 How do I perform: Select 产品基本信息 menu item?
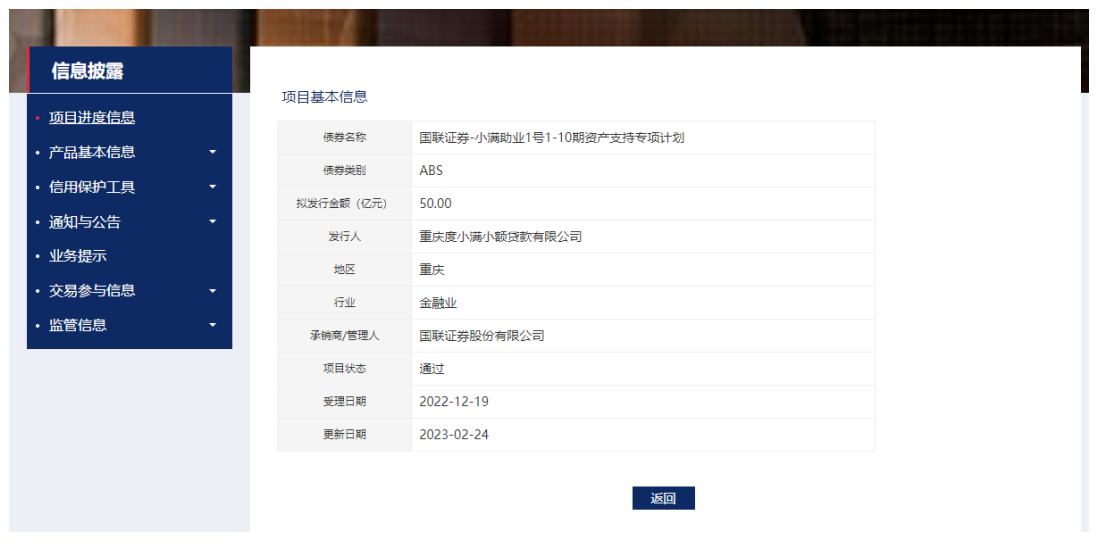tap(92, 152)
